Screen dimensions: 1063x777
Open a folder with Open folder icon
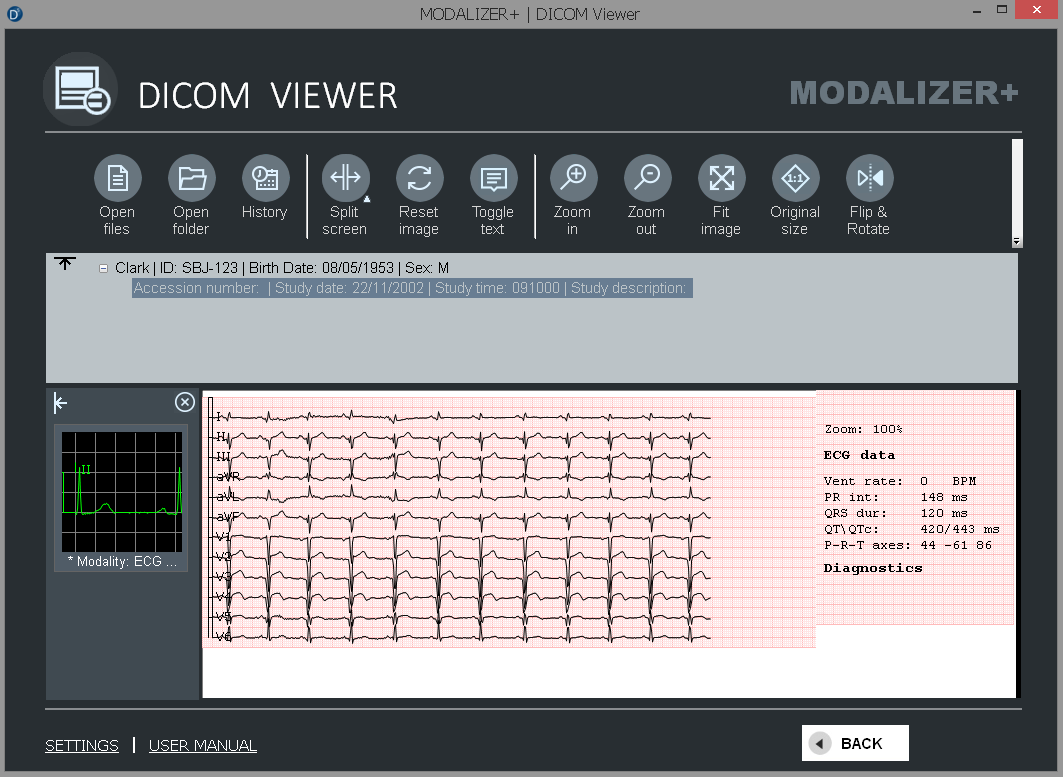click(191, 179)
